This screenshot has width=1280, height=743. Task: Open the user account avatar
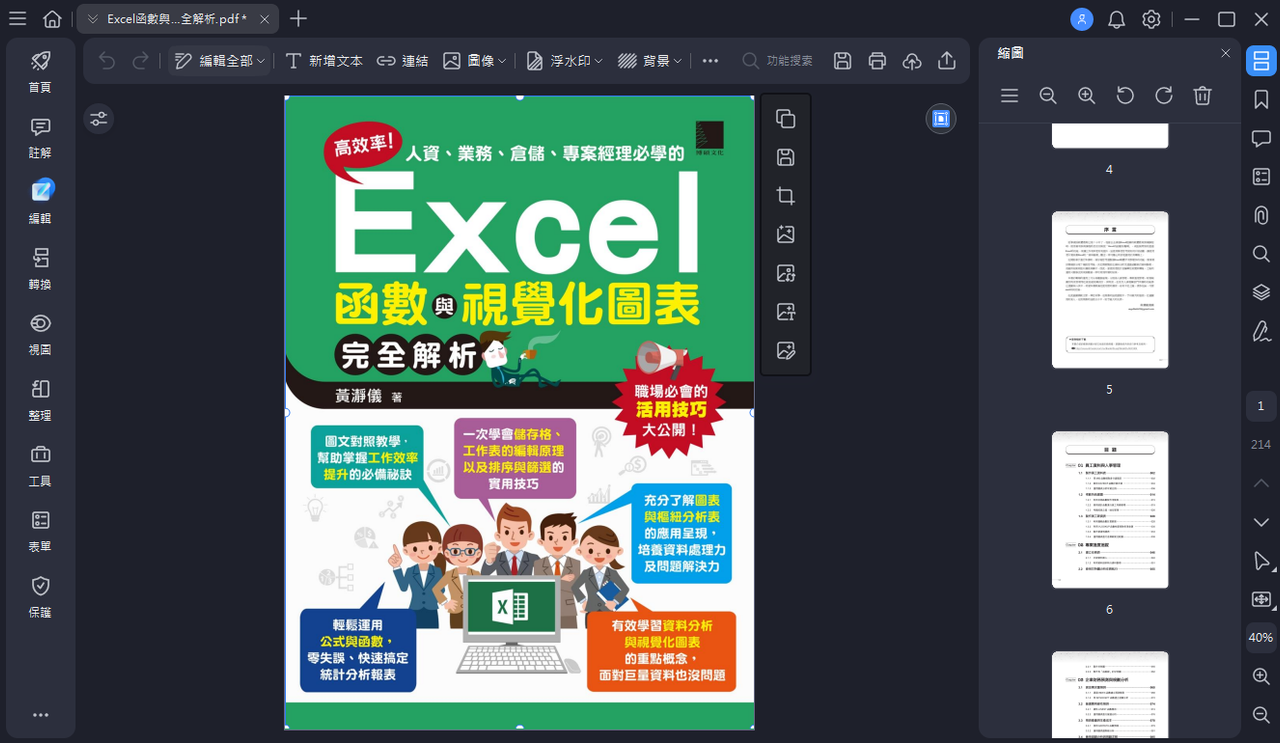coord(1082,19)
